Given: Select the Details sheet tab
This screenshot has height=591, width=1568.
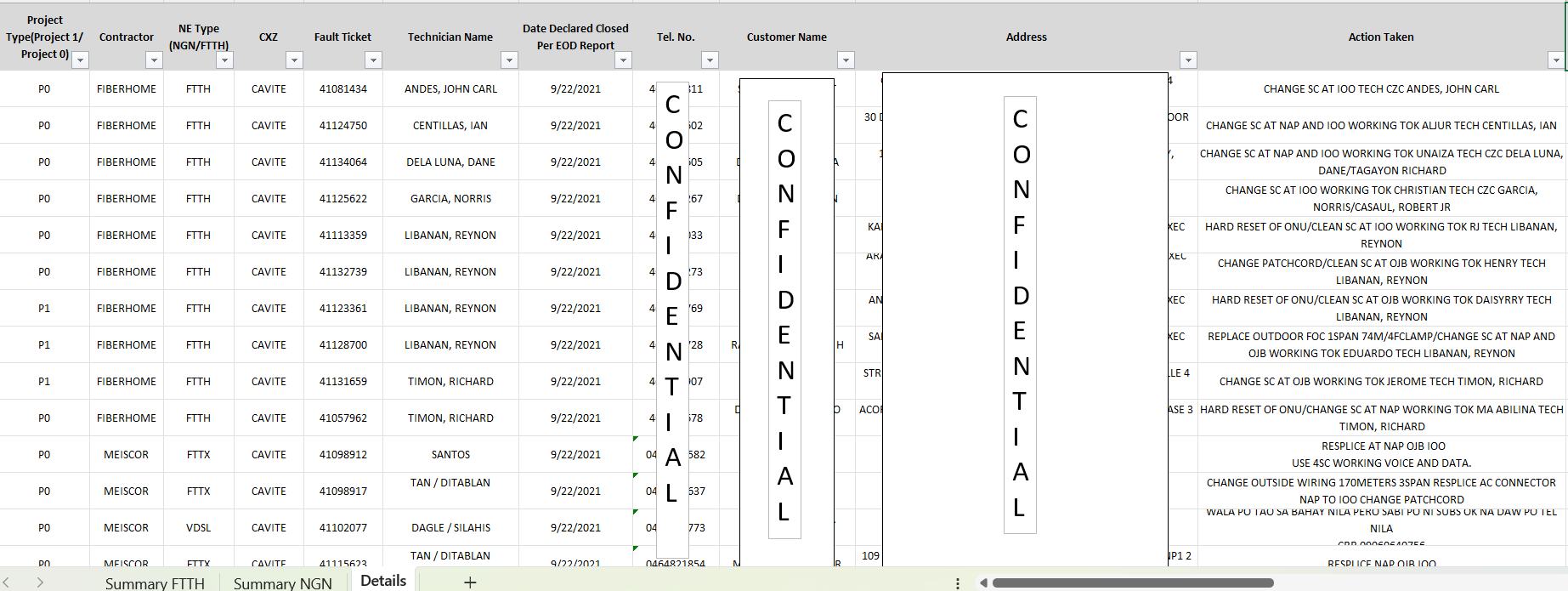Looking at the screenshot, I should pyautogui.click(x=383, y=581).
